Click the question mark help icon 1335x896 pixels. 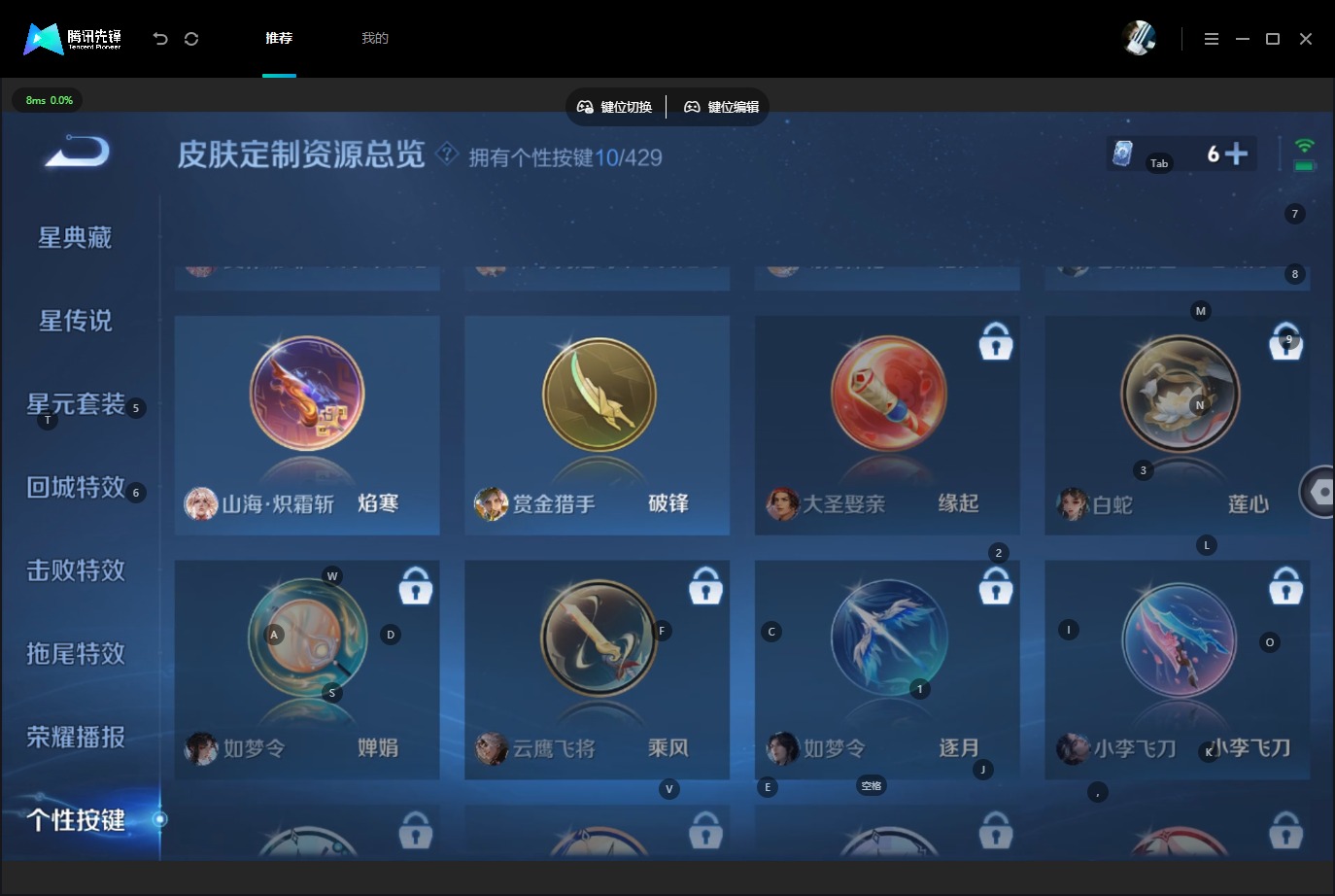(447, 153)
